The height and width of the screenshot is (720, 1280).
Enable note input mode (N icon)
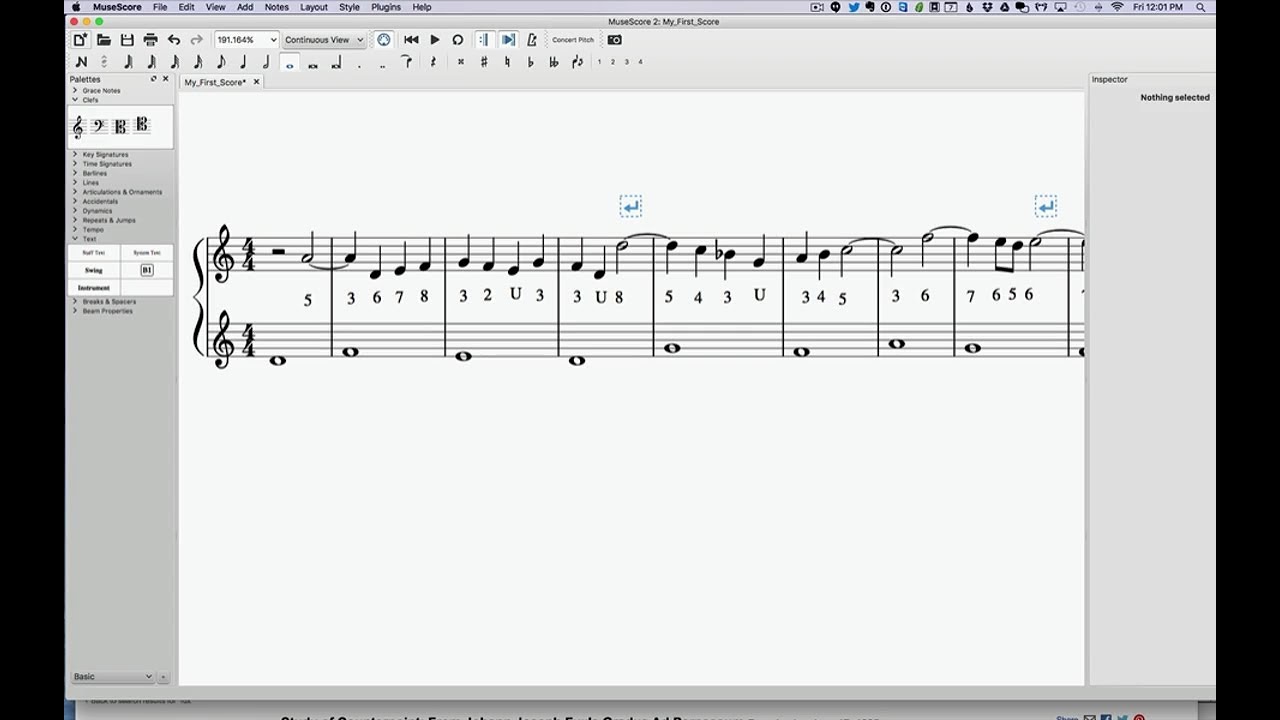click(81, 62)
